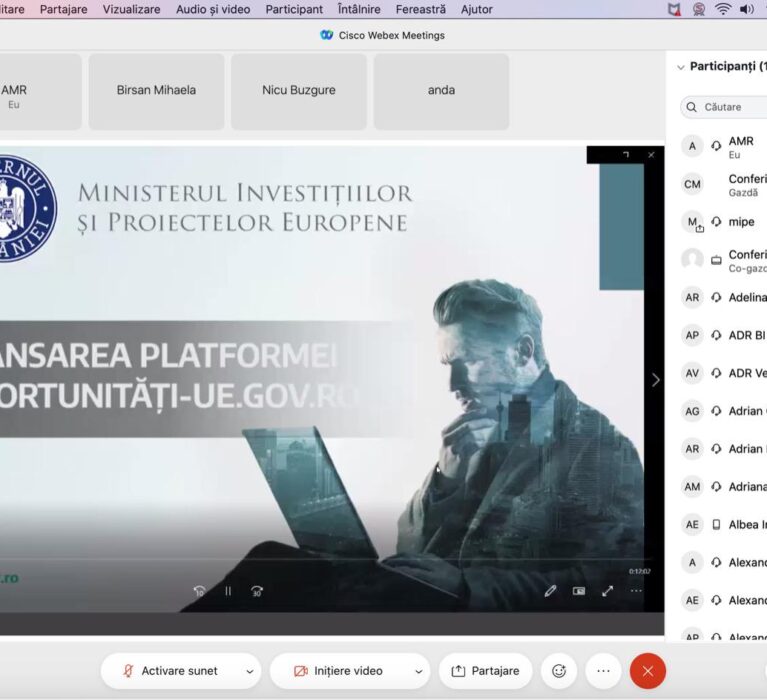
Task: Click the right arrow on shared content
Action: [x=656, y=380]
